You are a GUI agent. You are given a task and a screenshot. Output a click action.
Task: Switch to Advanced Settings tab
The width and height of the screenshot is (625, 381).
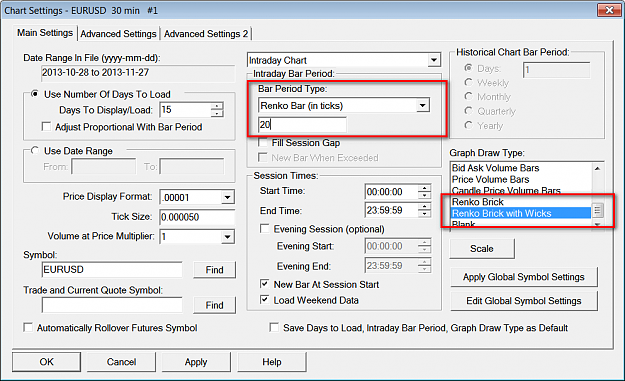point(118,34)
